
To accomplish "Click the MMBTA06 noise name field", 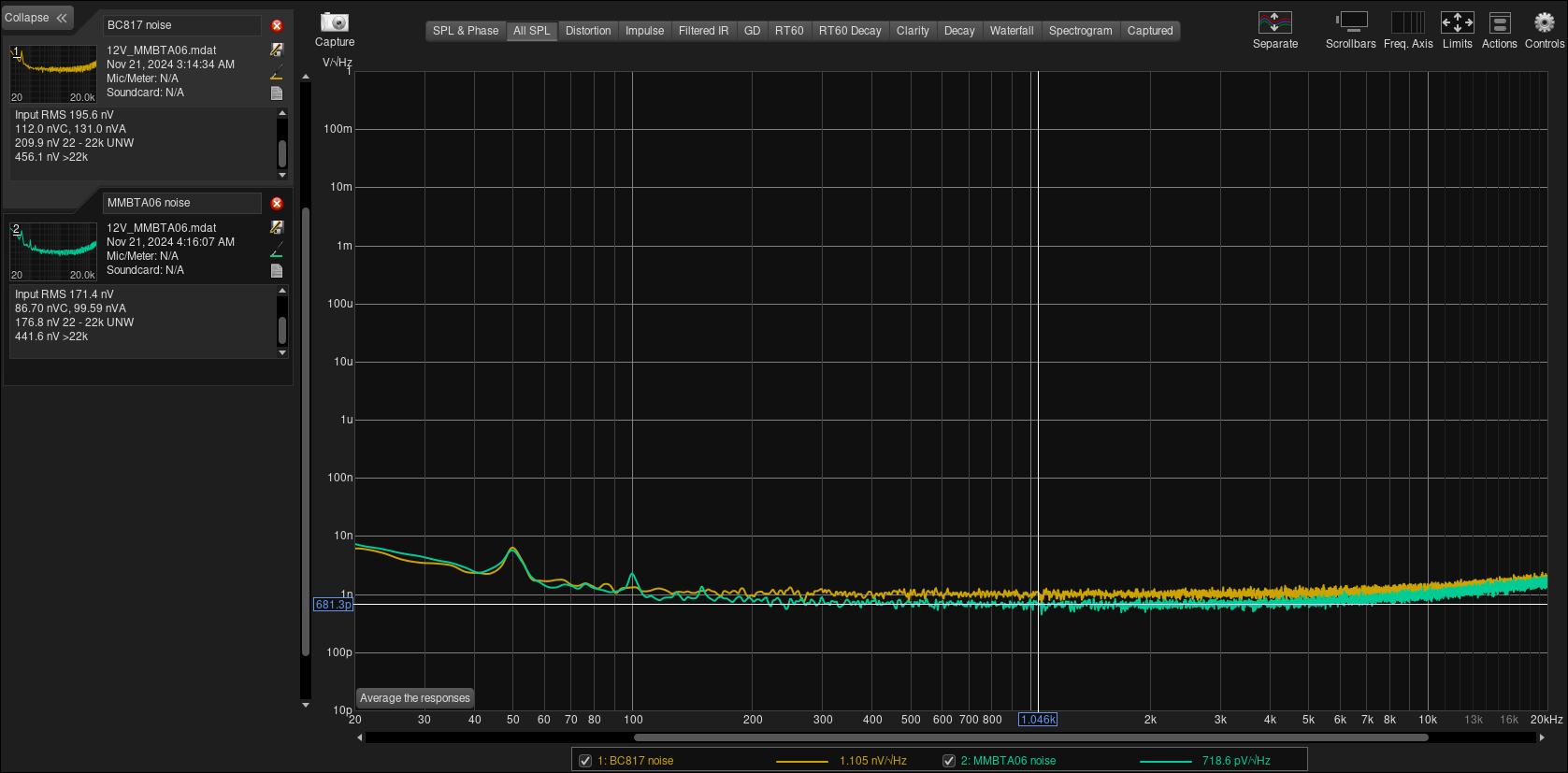I will (181, 203).
